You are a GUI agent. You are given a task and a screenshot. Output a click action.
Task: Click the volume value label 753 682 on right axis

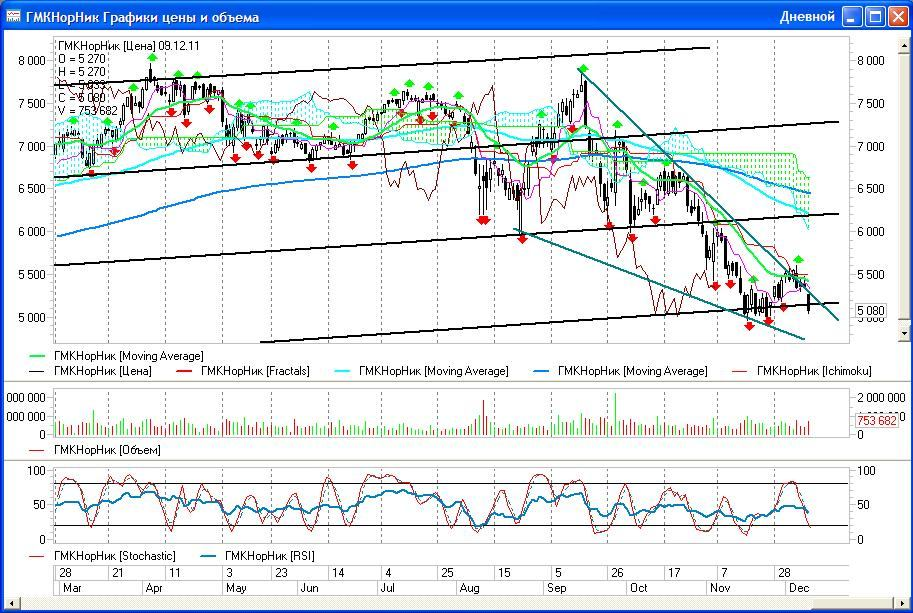877,420
